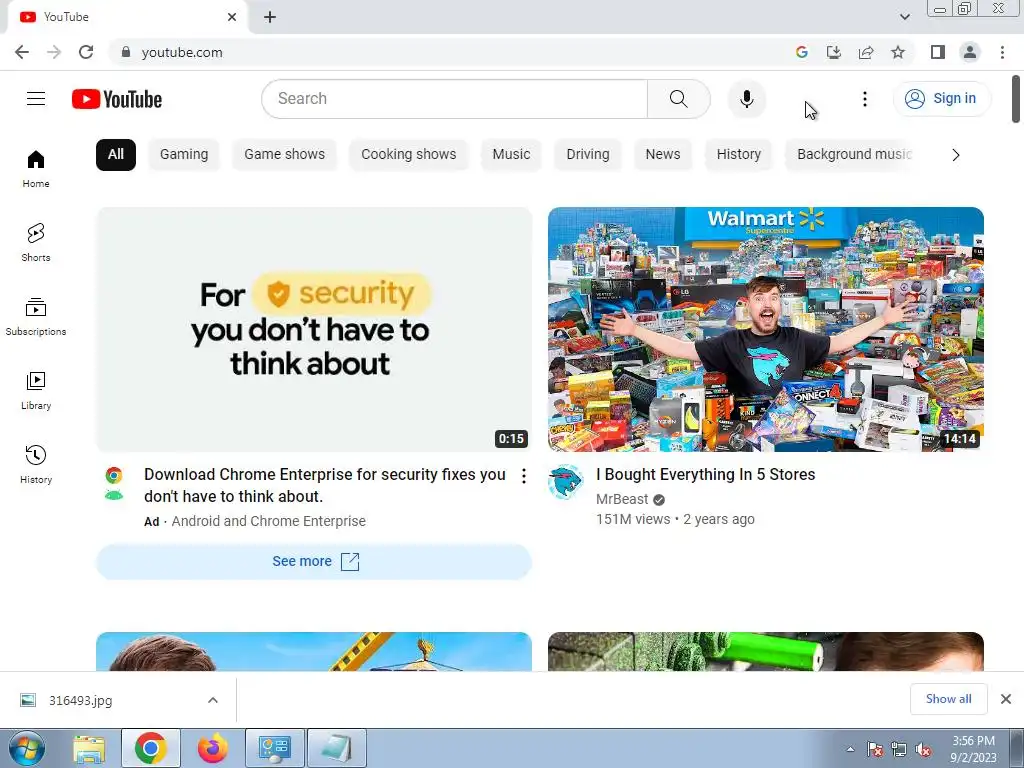
Task: Open downloaded file 316493.jpg
Action: point(80,700)
